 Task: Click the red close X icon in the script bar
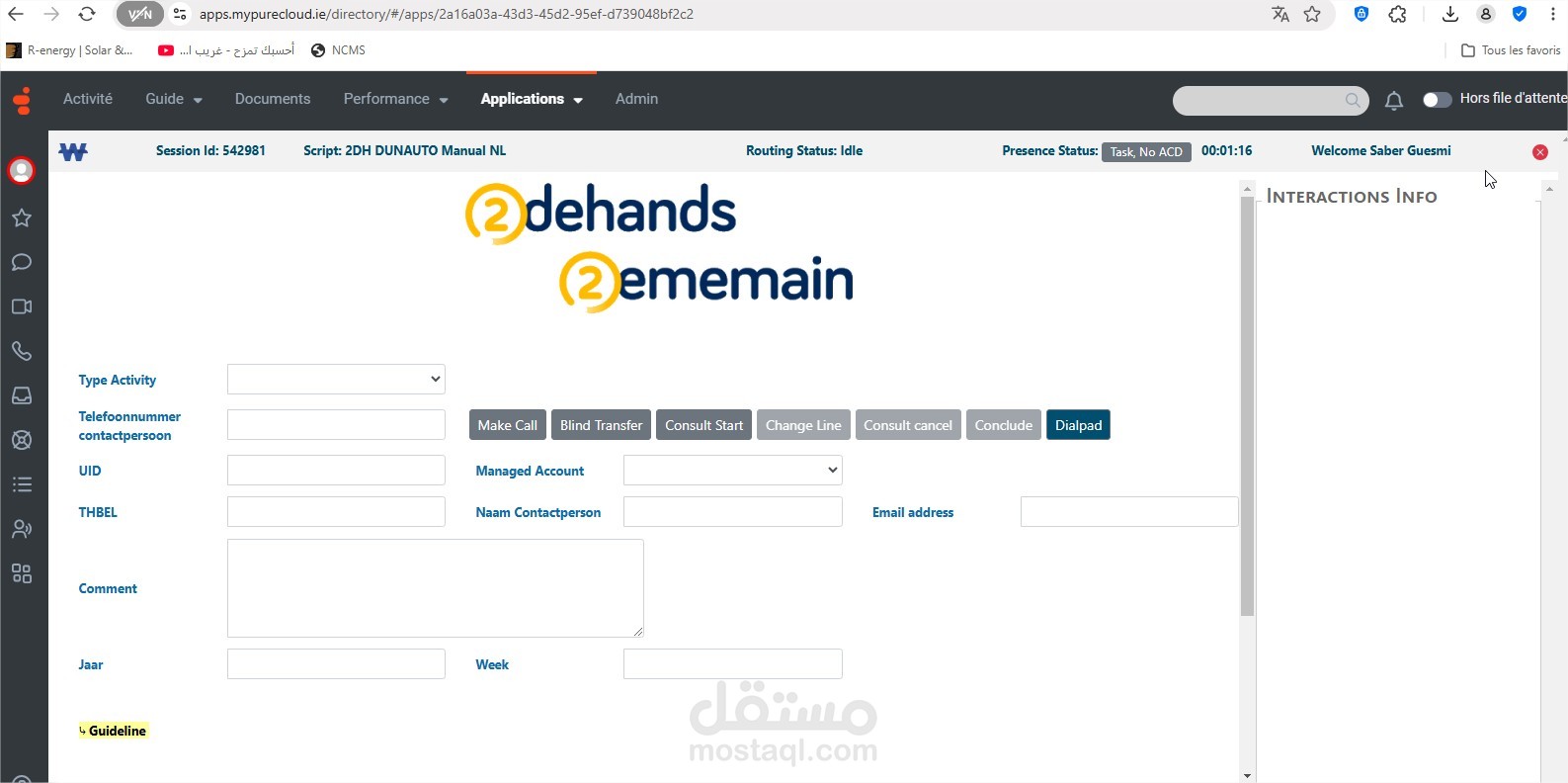pos(1540,151)
